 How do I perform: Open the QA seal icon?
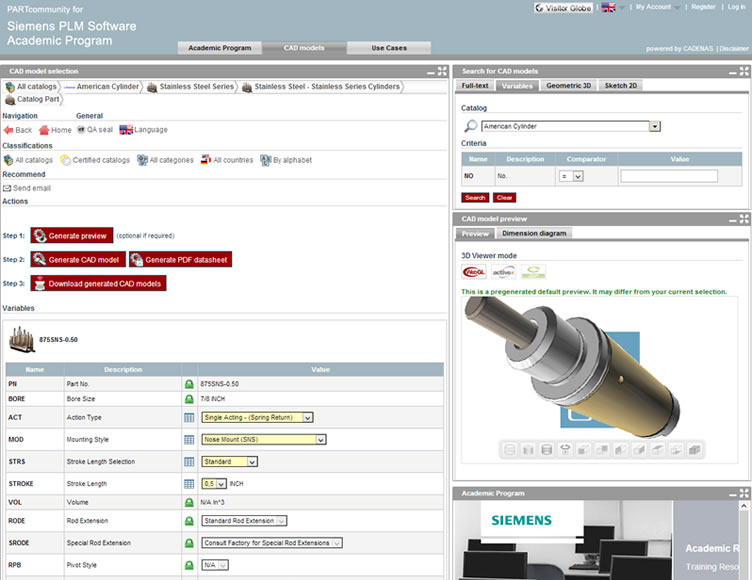tap(81, 130)
